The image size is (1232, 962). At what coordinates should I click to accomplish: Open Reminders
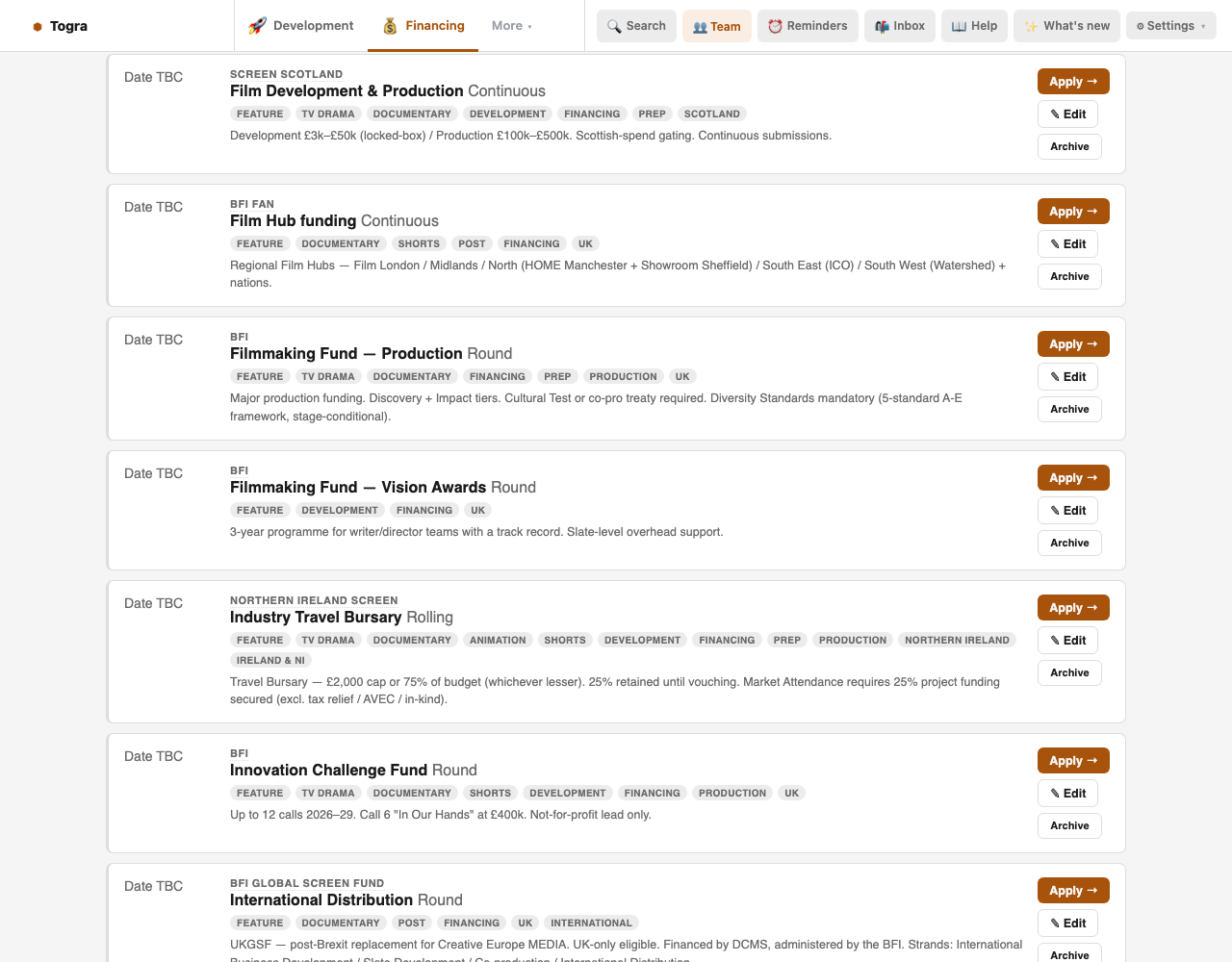click(808, 26)
